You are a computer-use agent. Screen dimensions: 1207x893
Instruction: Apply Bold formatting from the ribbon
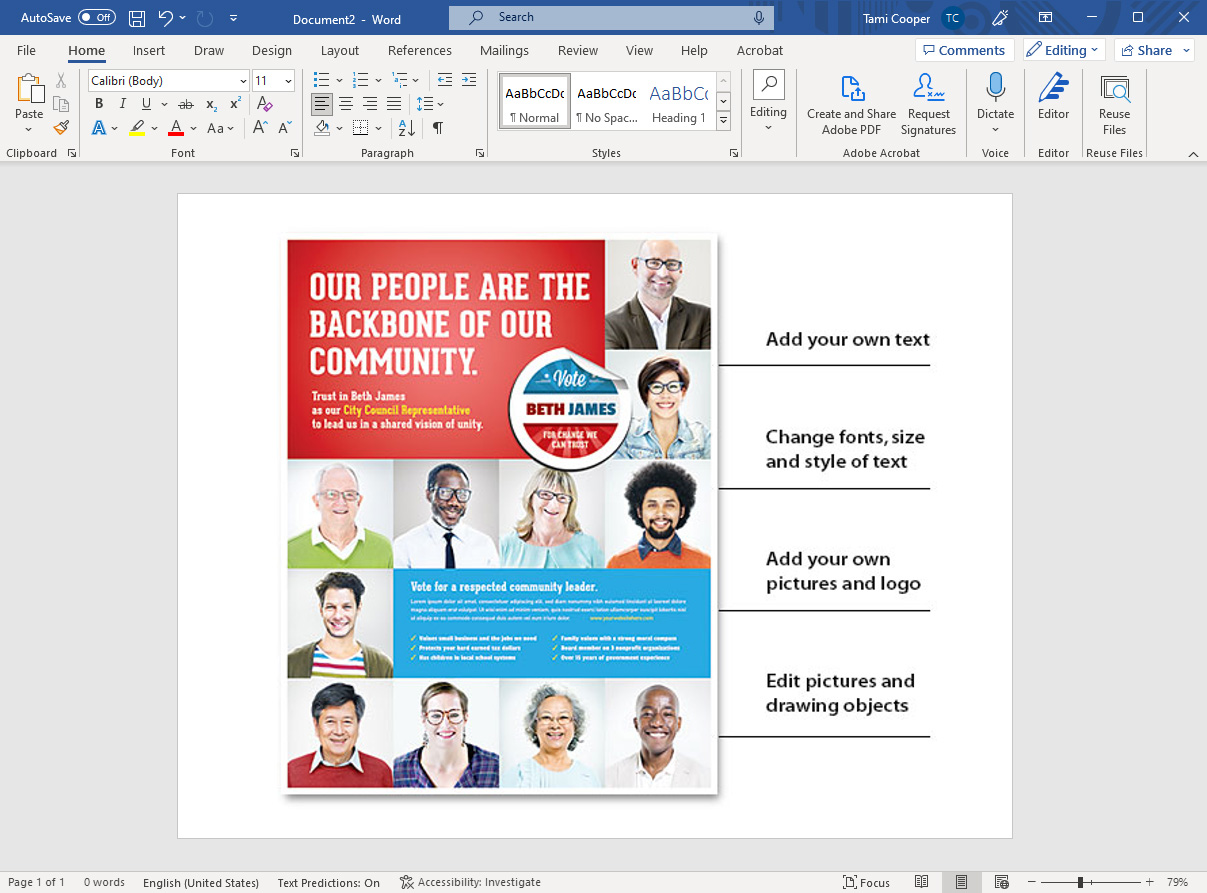[98, 103]
